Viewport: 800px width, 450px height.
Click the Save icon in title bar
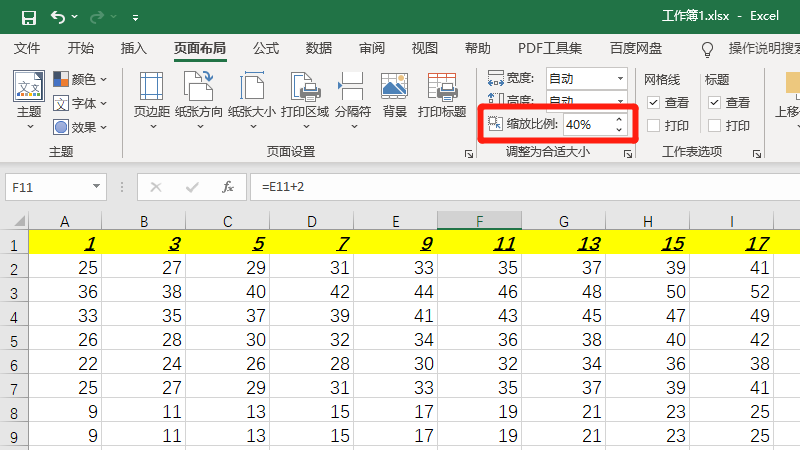29,17
